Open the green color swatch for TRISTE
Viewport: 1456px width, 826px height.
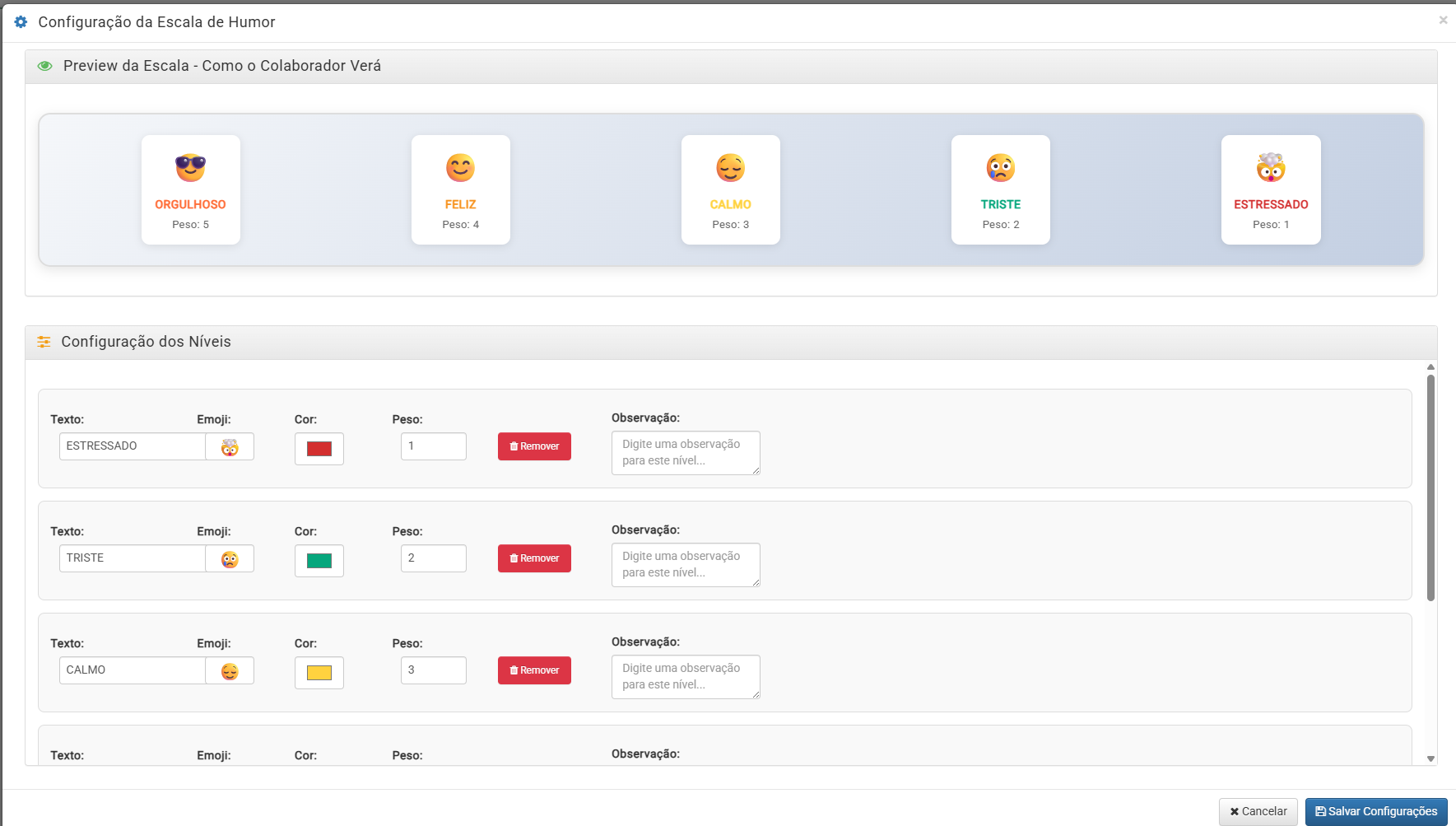click(319, 561)
